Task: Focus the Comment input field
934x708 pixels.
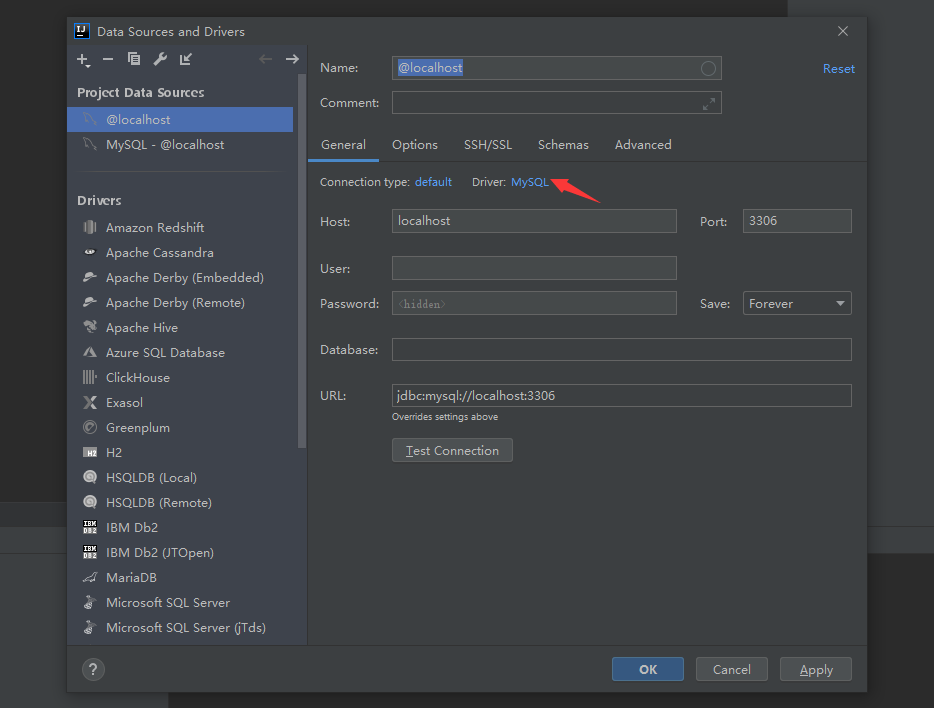Action: [556, 102]
